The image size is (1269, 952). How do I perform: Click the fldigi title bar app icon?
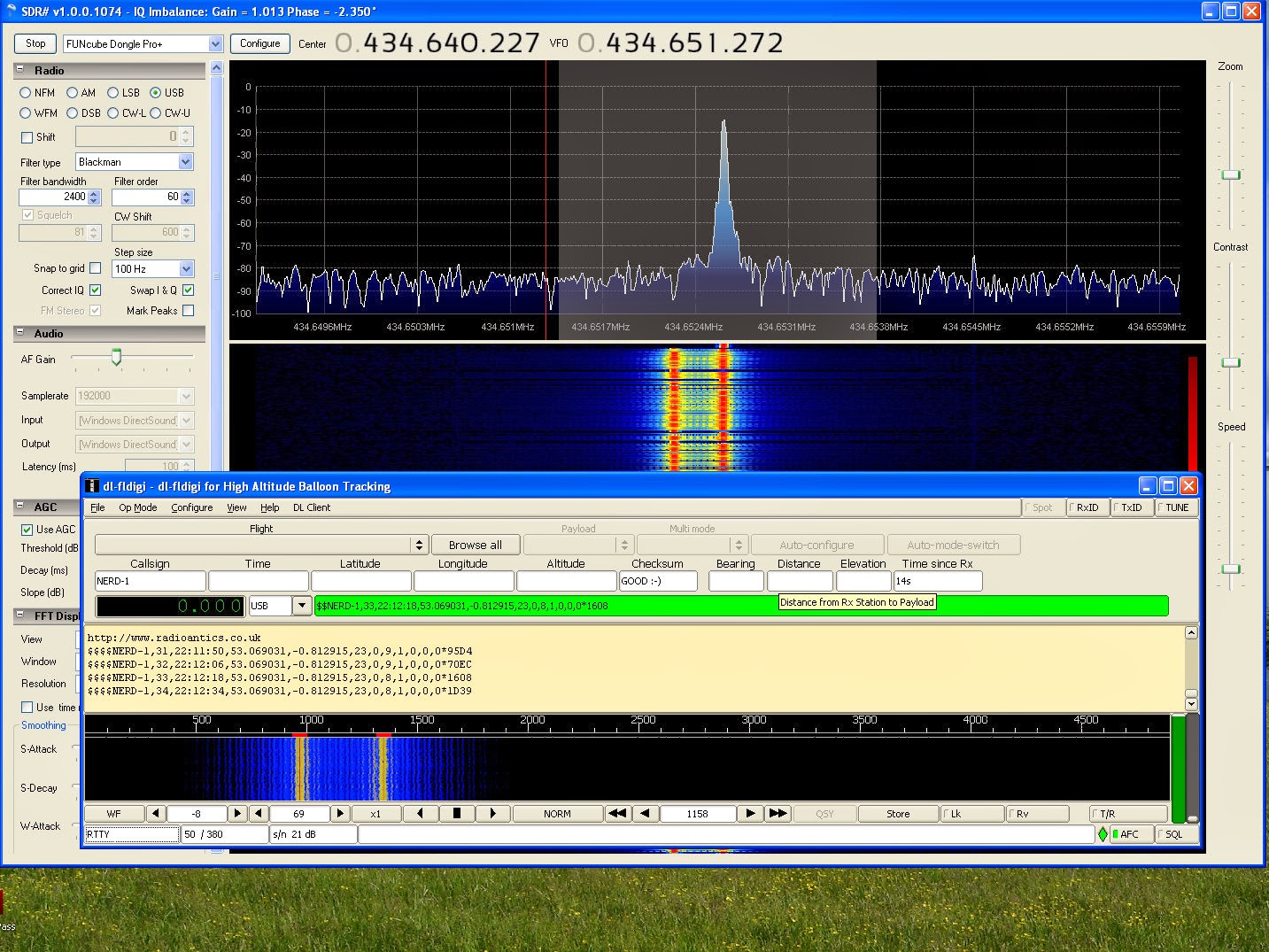[92, 486]
